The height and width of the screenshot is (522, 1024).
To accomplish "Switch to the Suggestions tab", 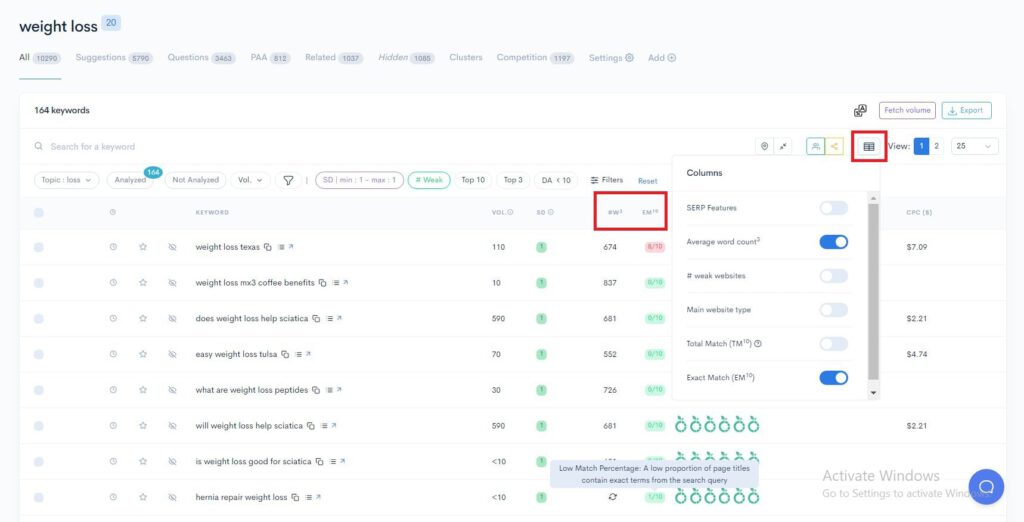I will point(114,57).
